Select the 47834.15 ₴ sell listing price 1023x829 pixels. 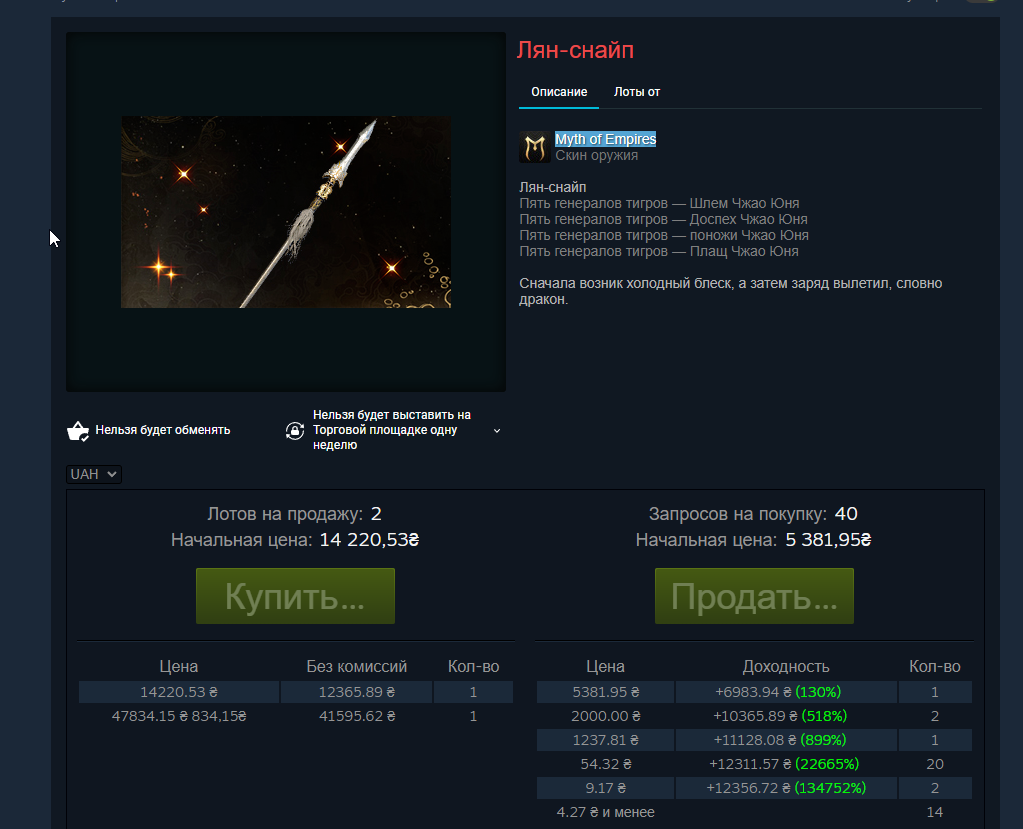click(x=179, y=716)
